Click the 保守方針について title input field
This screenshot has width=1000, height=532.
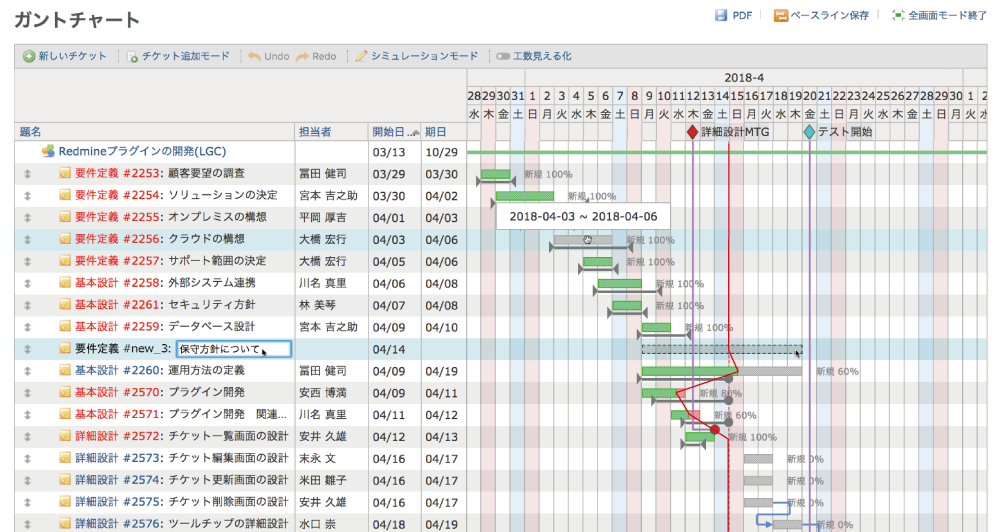(x=233, y=349)
